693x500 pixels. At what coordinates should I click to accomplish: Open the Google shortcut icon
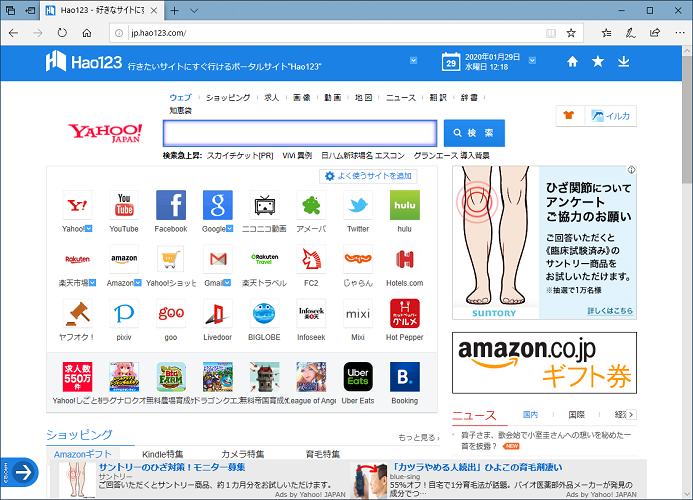218,205
